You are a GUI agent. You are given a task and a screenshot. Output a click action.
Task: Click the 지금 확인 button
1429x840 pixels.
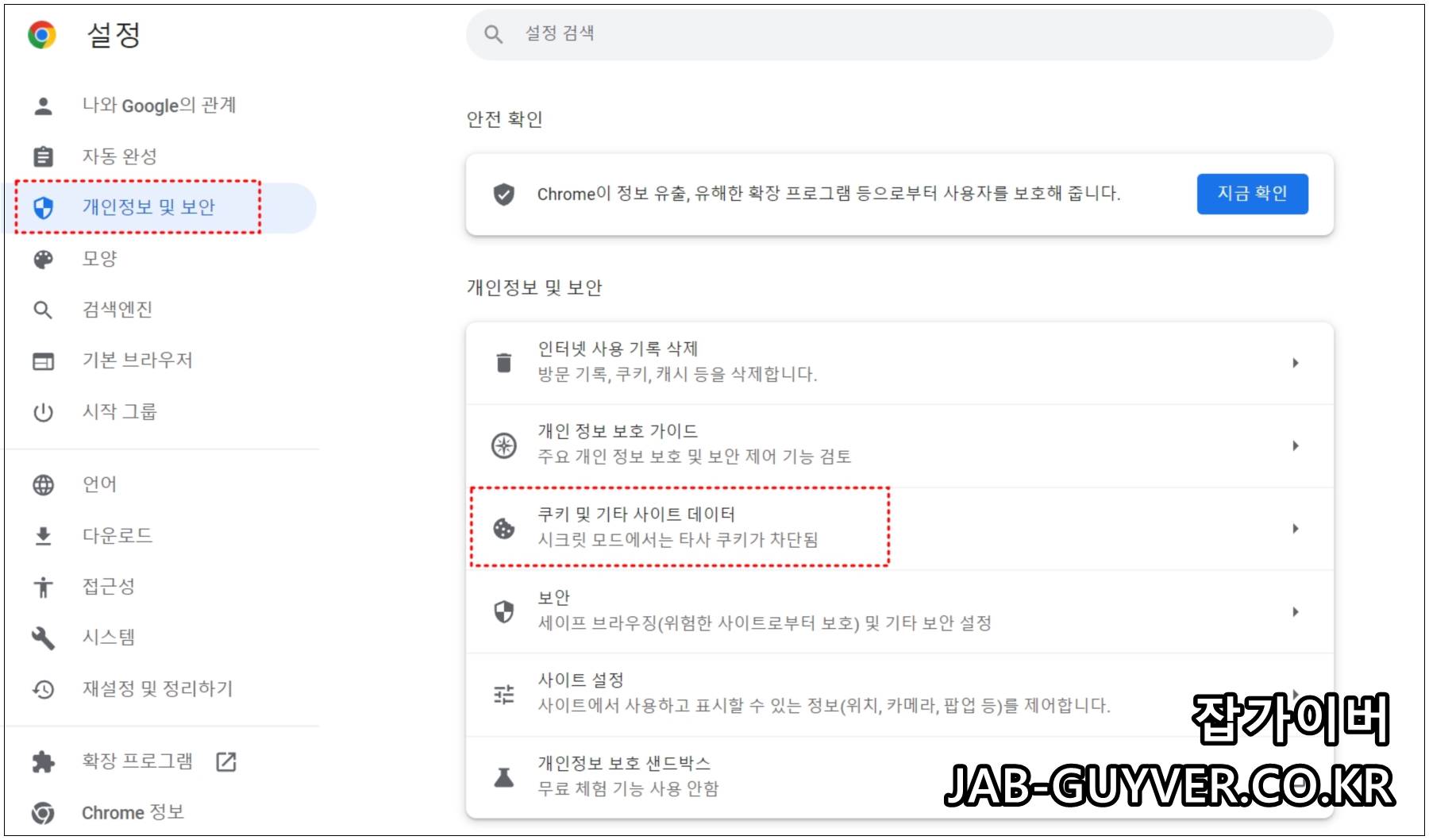pyautogui.click(x=1252, y=194)
